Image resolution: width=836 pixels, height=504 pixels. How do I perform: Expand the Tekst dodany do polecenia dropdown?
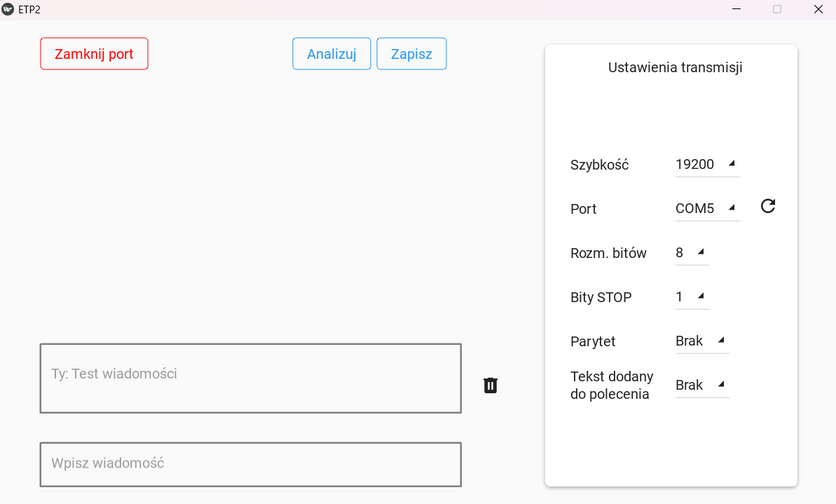(x=701, y=385)
